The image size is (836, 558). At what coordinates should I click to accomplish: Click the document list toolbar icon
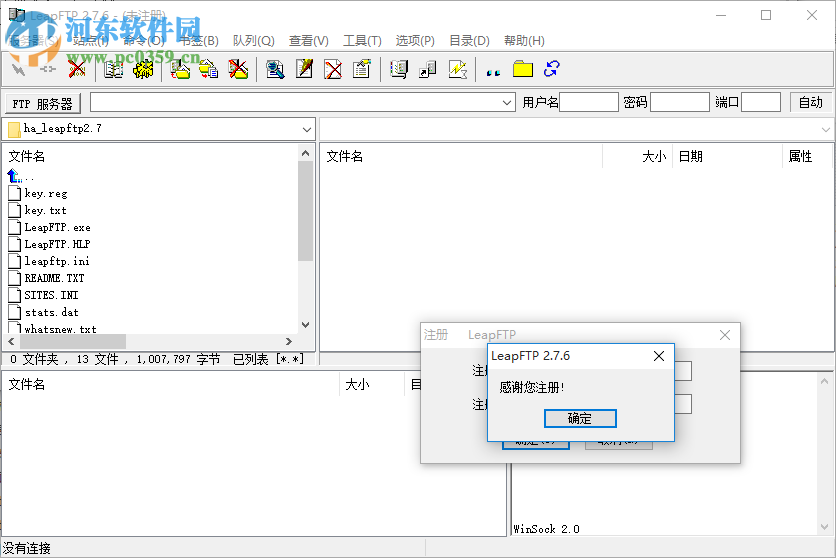pyautogui.click(x=399, y=69)
